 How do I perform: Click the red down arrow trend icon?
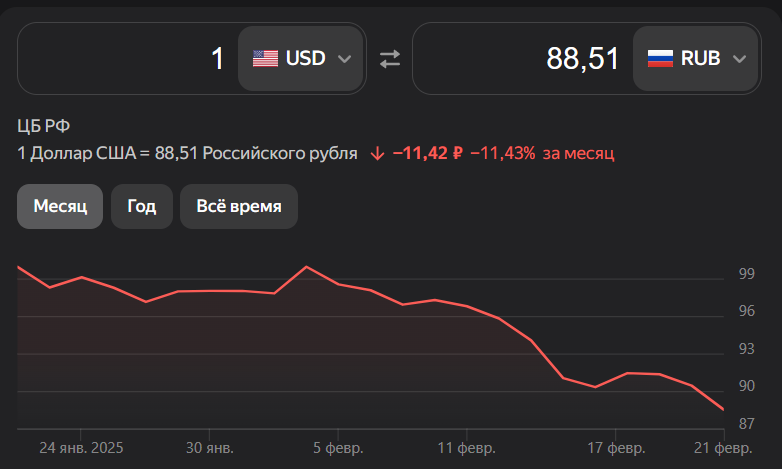(377, 154)
